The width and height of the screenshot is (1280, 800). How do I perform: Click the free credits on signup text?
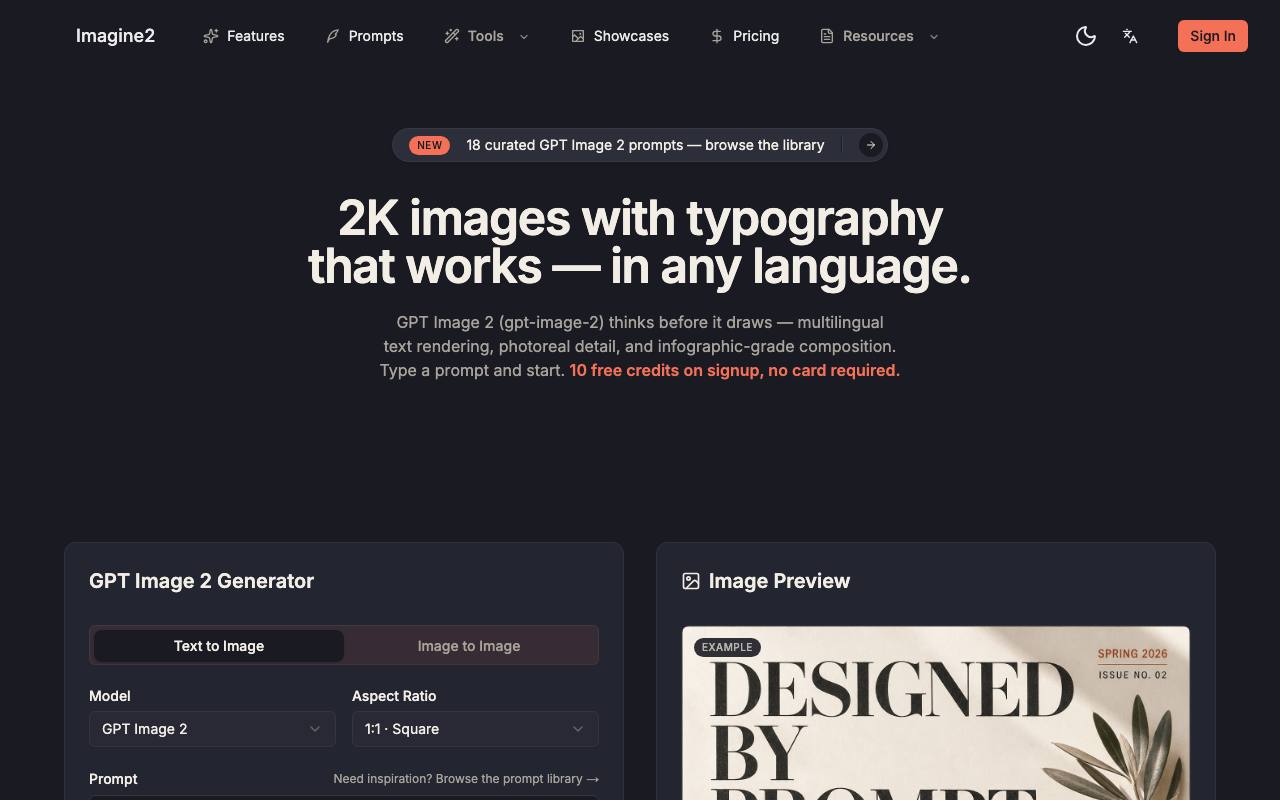[735, 370]
